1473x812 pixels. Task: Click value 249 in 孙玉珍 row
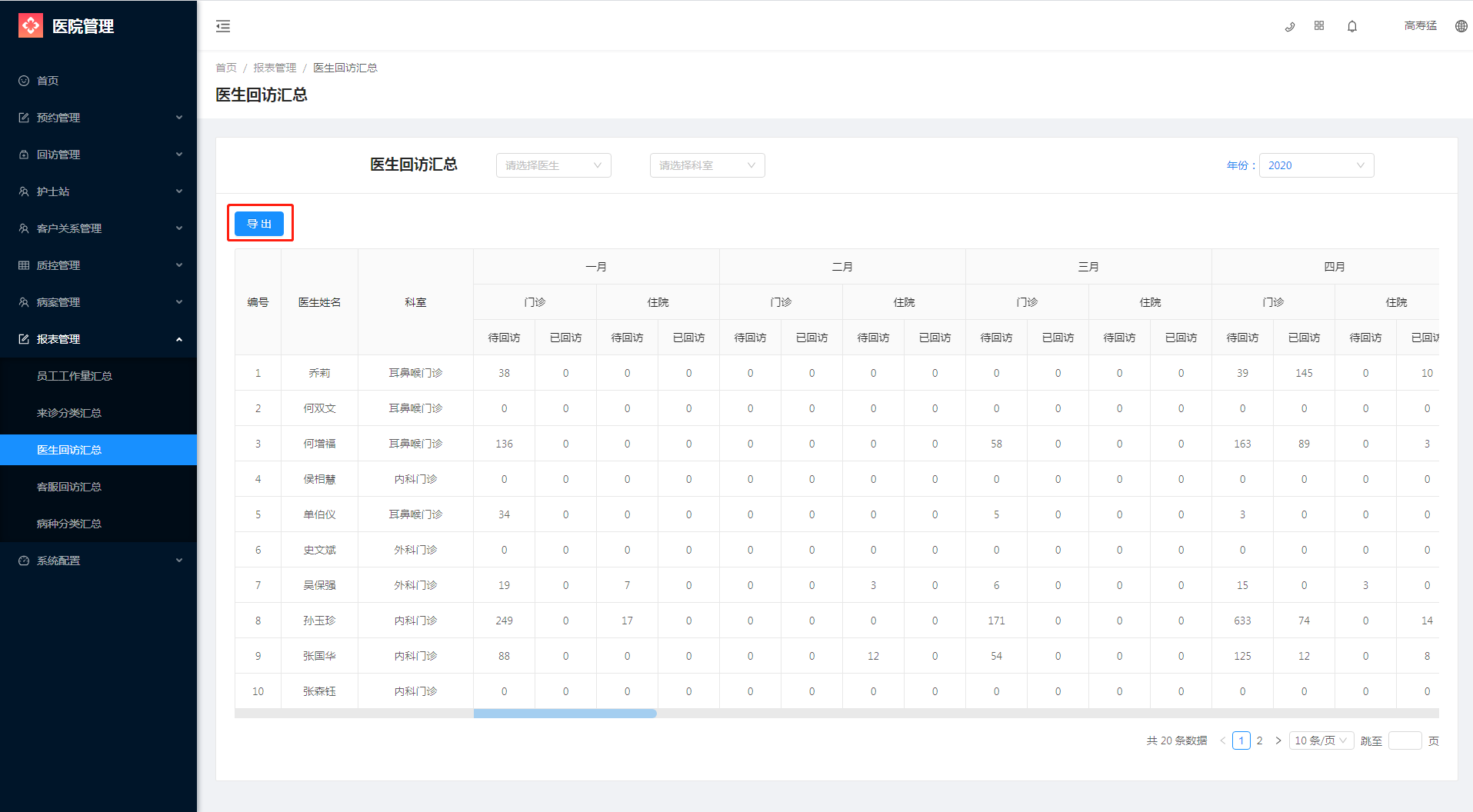tap(504, 621)
